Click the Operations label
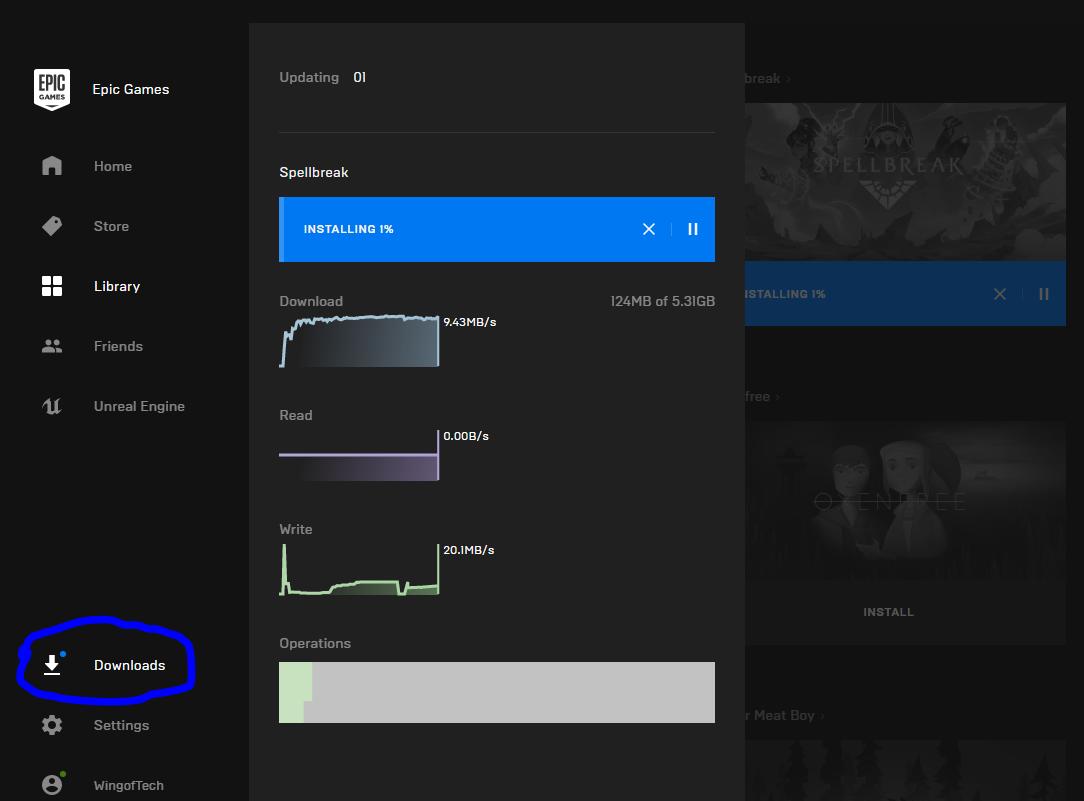Viewport: 1084px width, 801px height. (315, 643)
